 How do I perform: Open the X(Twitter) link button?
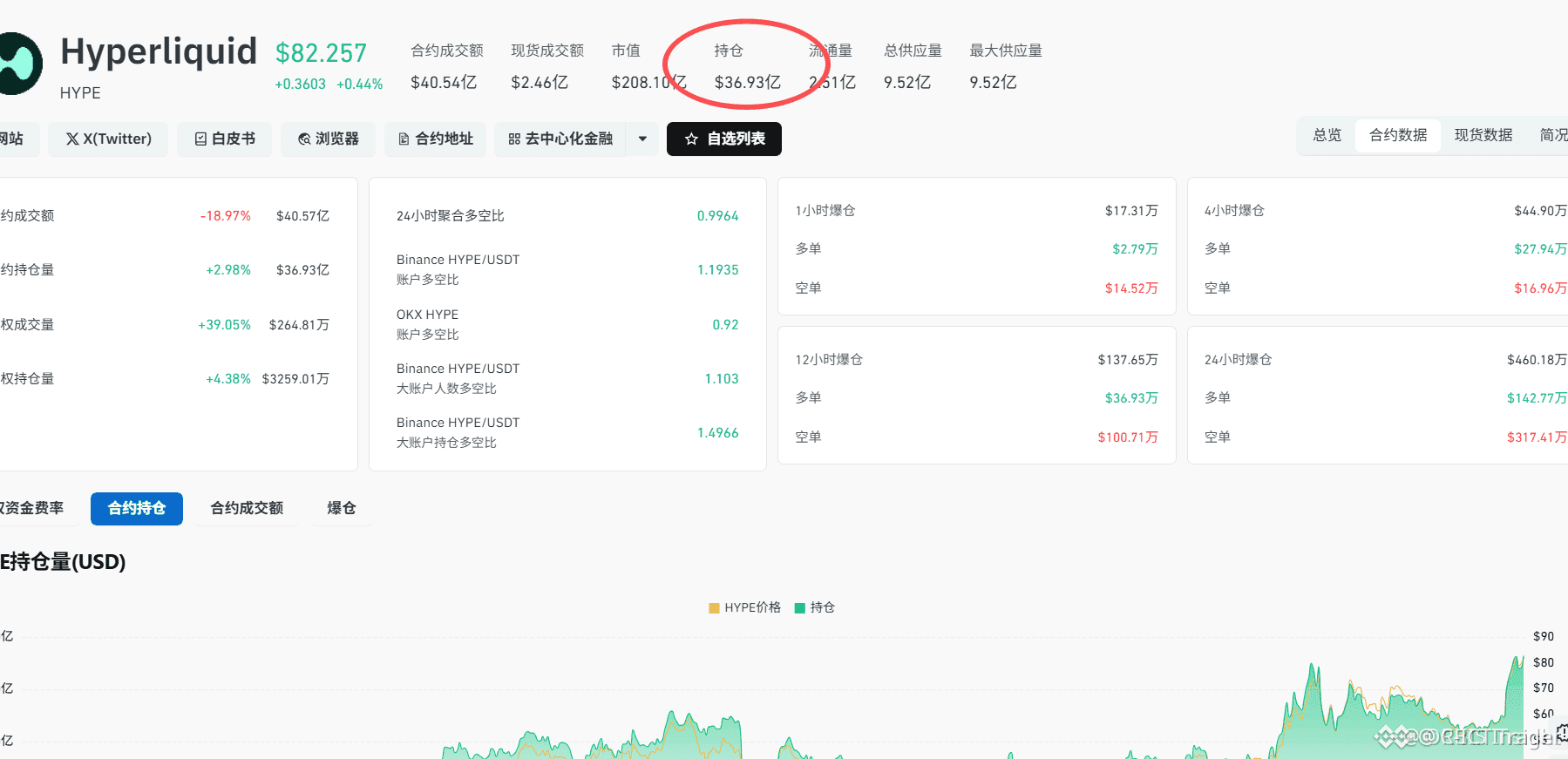click(x=108, y=139)
